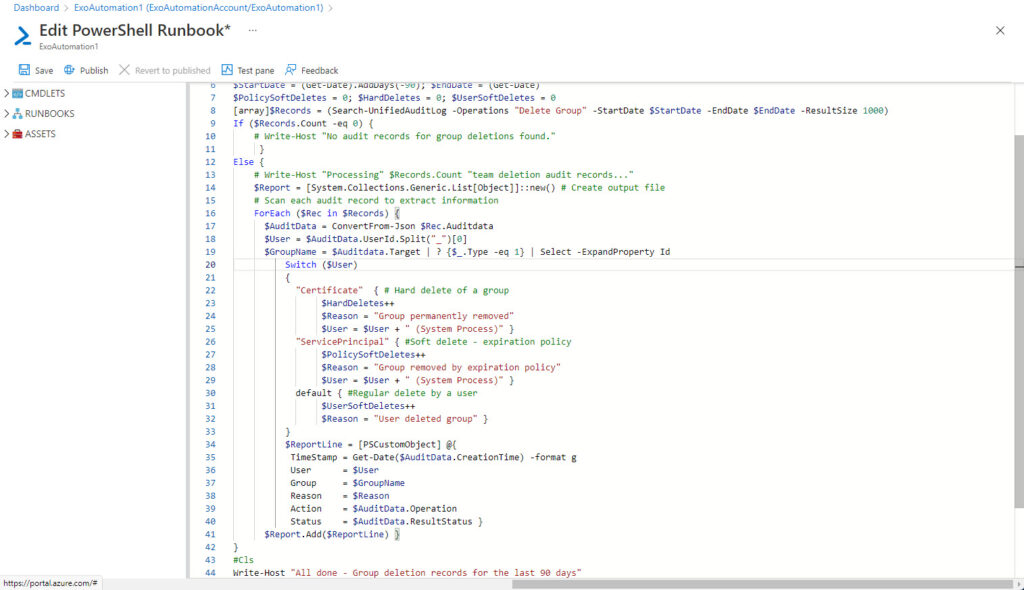1024x590 pixels.
Task: Open the ExoAutomation1 breadcrumb link
Action: 199,8
